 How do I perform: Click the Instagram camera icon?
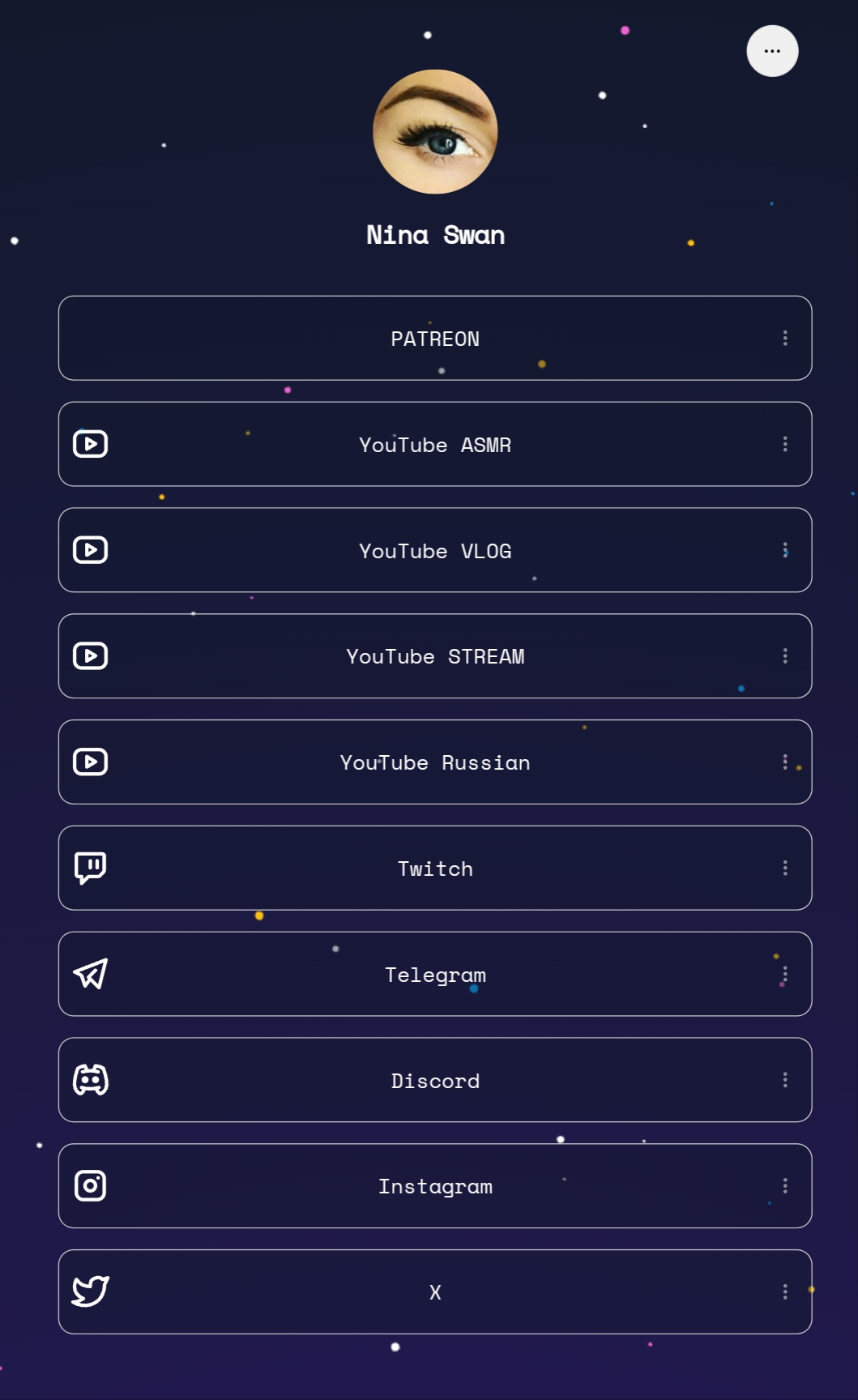pos(91,1186)
